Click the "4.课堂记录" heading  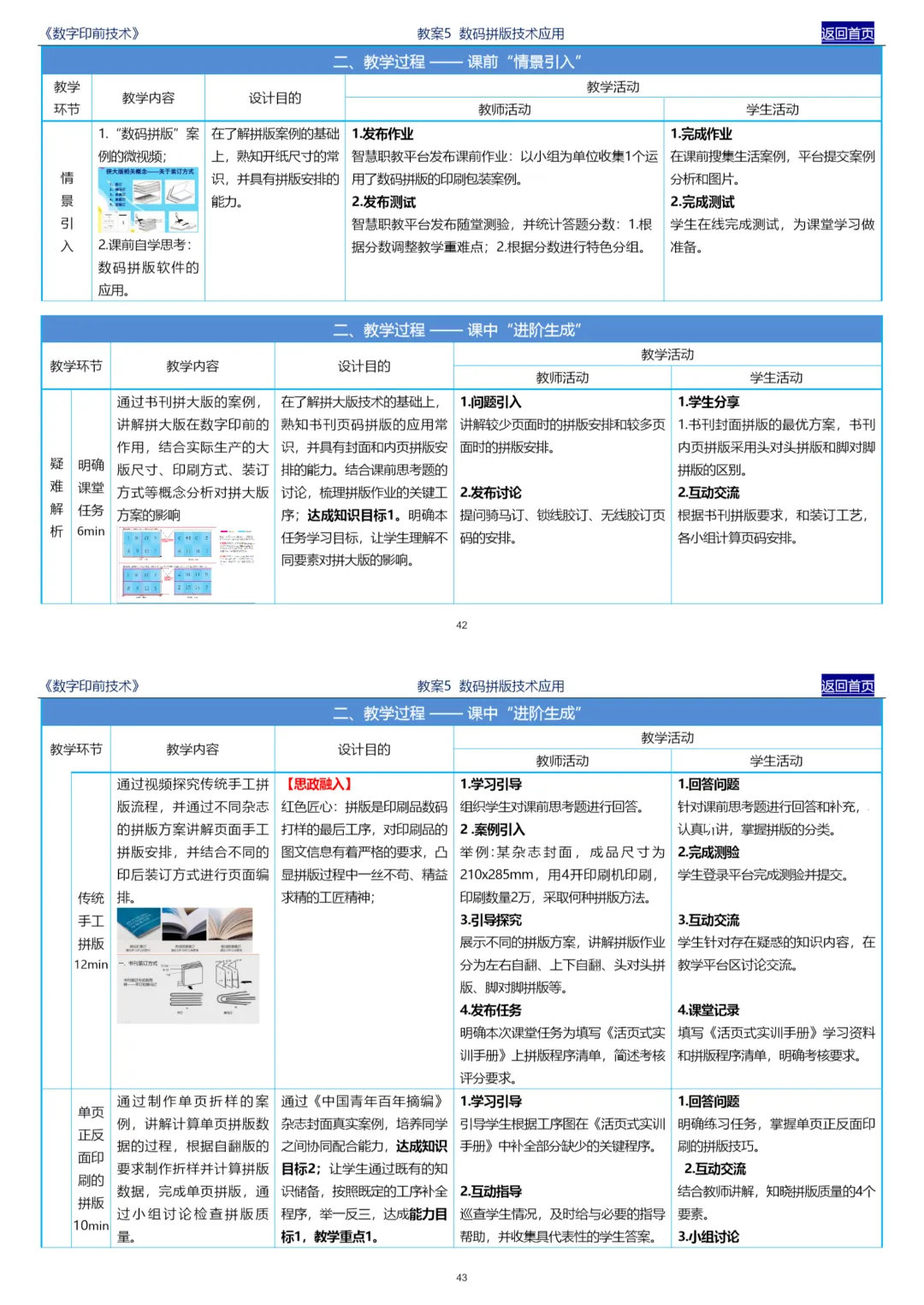708,1010
